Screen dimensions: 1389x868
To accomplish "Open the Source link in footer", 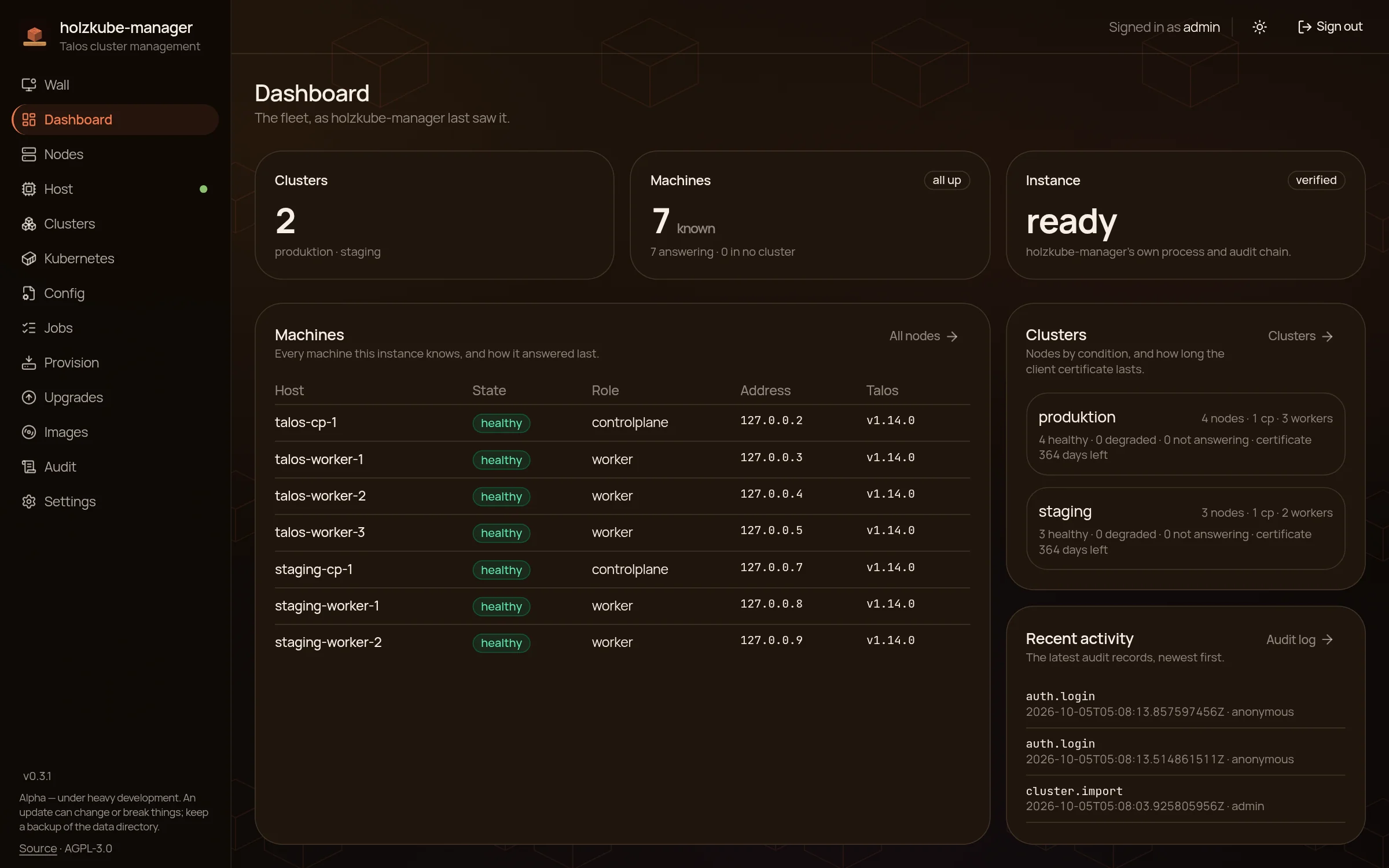I will (38, 848).
